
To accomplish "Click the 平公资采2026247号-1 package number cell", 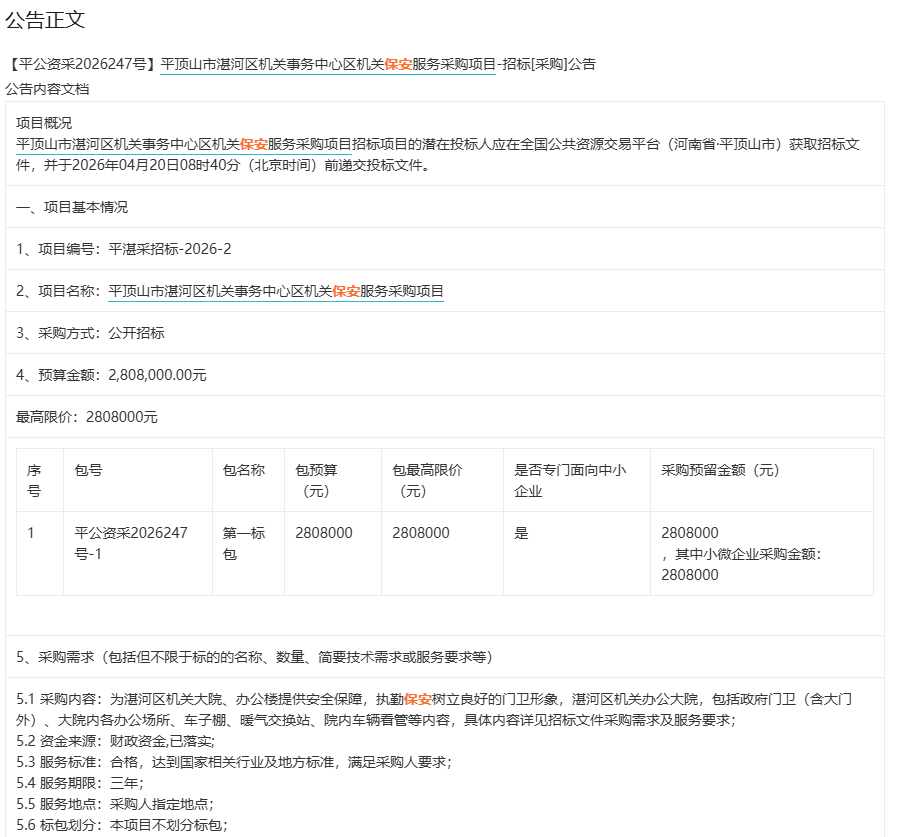I will click(131, 543).
